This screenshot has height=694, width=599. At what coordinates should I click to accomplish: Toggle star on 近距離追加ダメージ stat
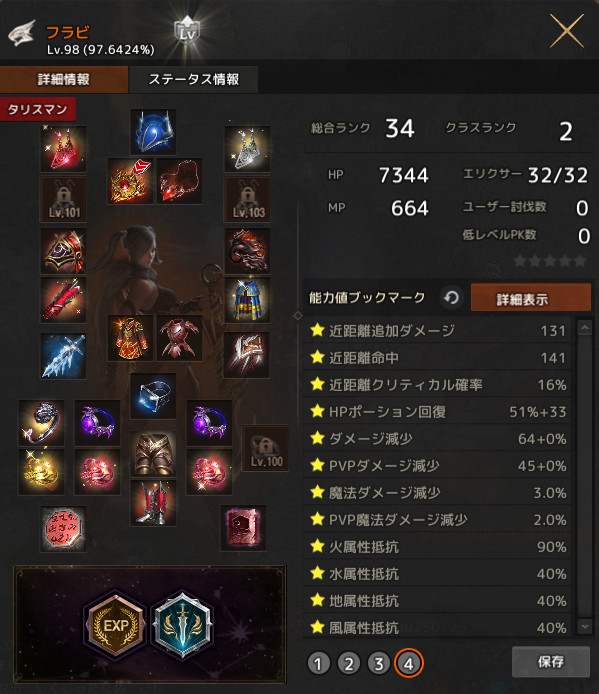coord(317,330)
